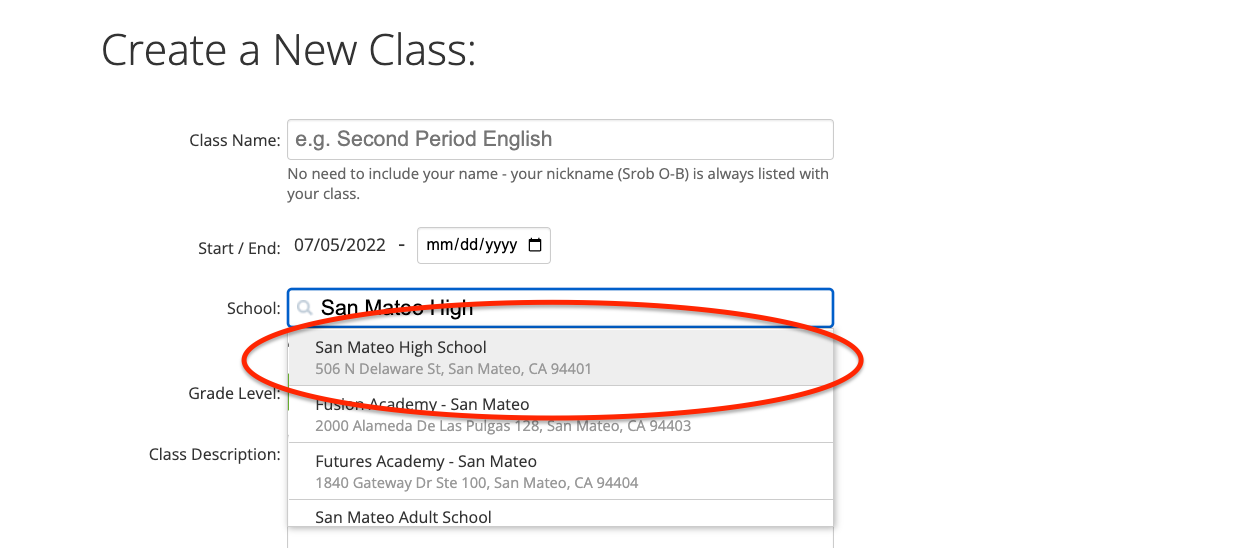This screenshot has height=548, width=1244.
Task: Click the Grade Level label
Action: click(234, 394)
